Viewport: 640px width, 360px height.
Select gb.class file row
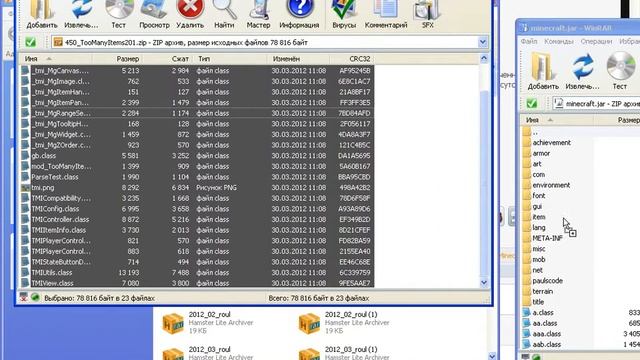198,156
